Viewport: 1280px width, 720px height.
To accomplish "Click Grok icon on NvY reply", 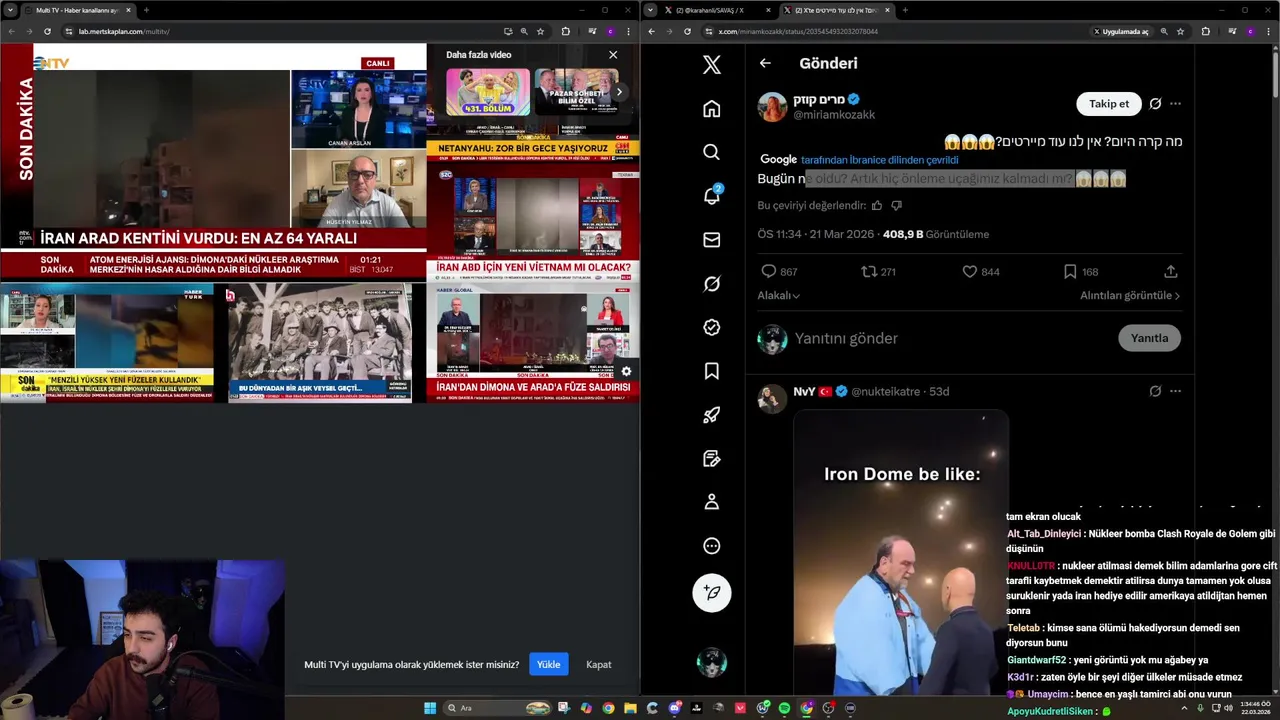I will pos(1155,391).
